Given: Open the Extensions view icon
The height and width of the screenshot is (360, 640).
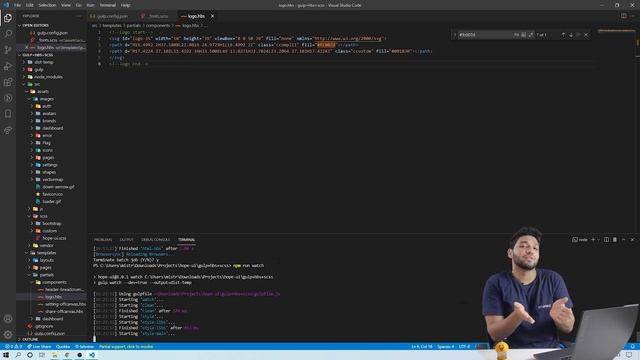Looking at the screenshot, I should (x=8, y=82).
